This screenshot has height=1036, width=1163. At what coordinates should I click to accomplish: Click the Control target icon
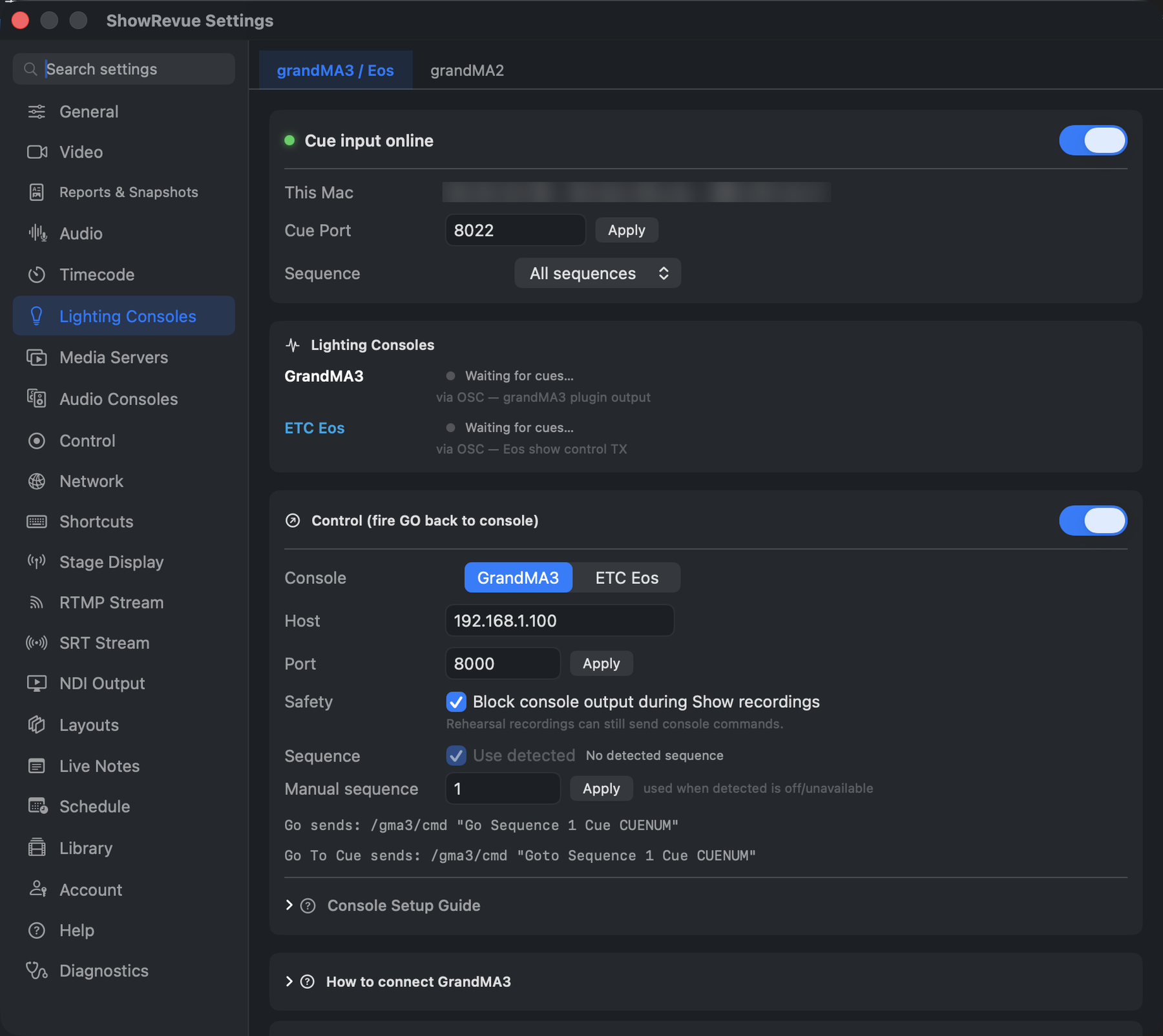(37, 440)
